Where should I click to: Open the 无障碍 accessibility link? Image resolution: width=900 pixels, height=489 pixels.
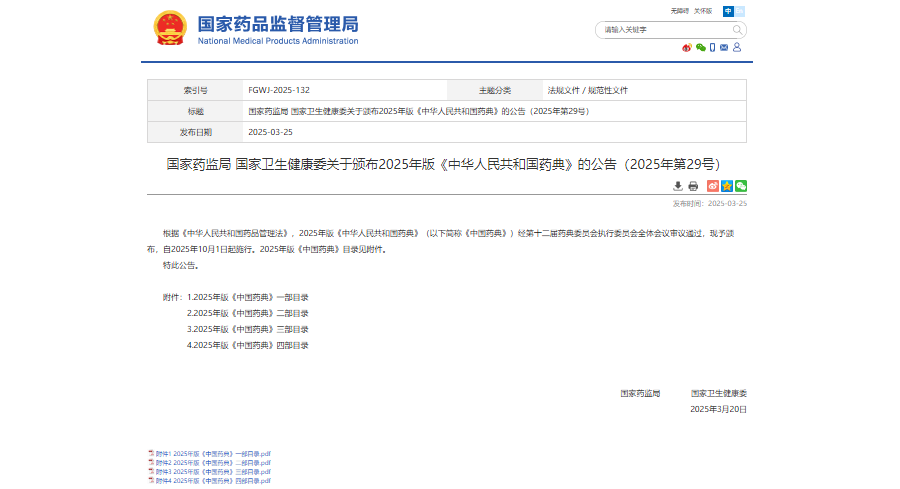[680, 11]
